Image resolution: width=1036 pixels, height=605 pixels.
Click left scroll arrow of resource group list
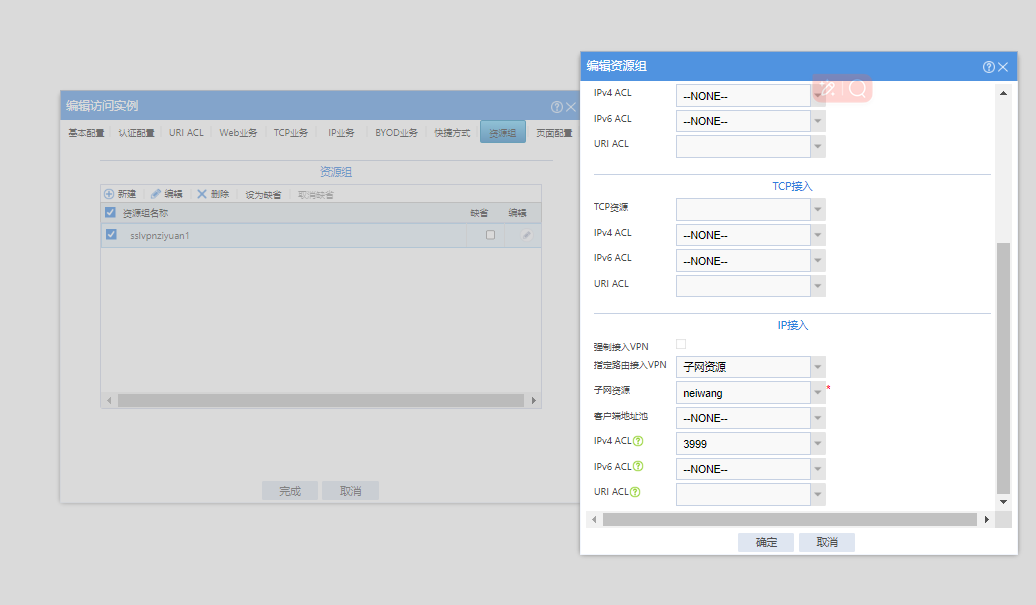tap(109, 401)
